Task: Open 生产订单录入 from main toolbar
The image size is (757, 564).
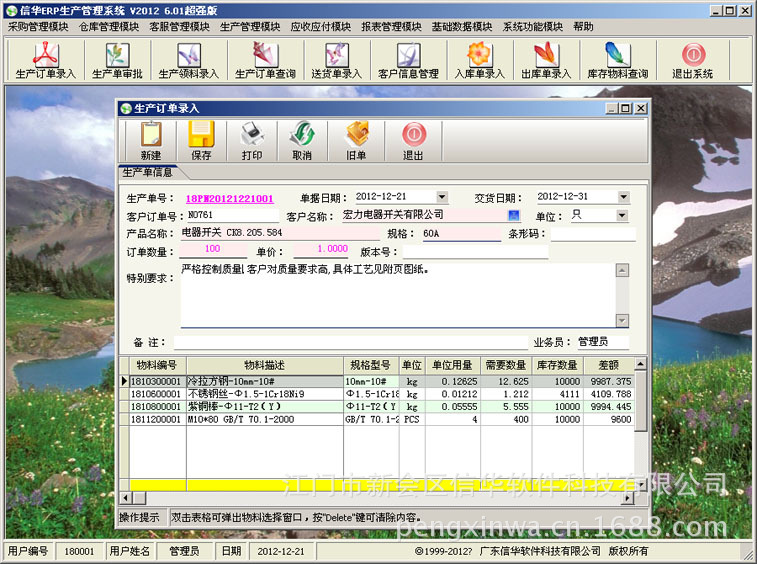Action: pos(45,60)
